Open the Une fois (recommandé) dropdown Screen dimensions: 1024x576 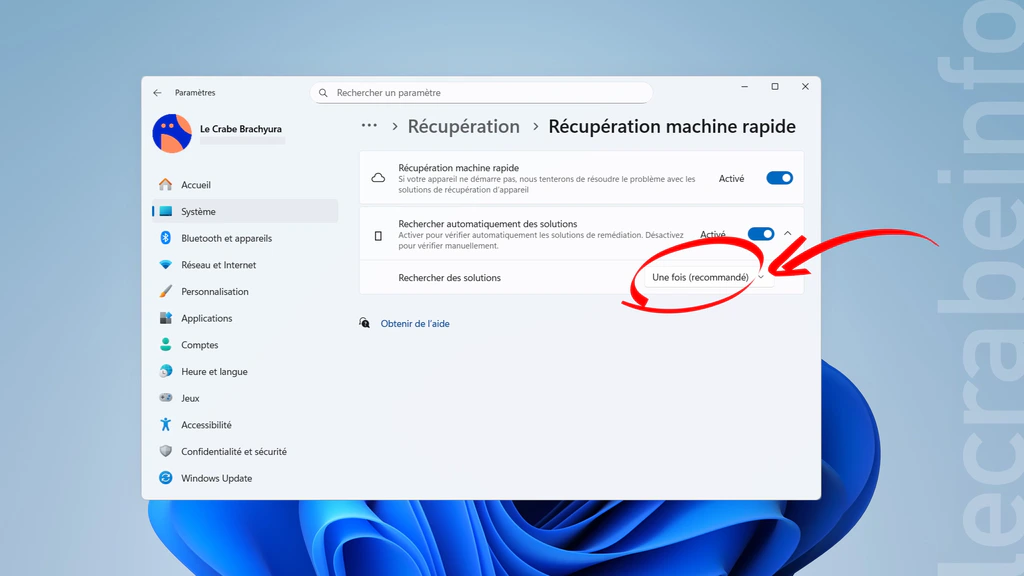(707, 277)
